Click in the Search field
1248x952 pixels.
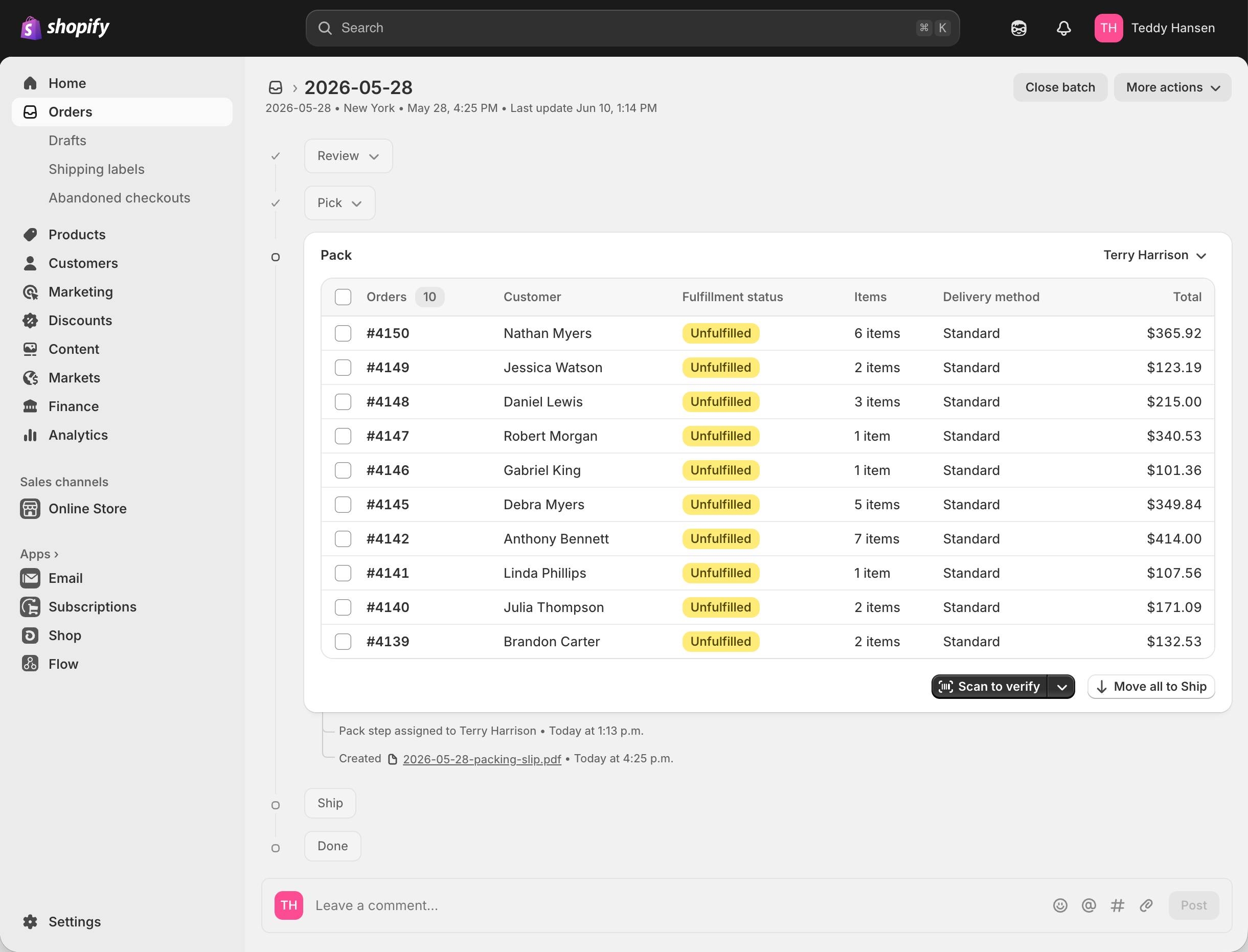[632, 28]
